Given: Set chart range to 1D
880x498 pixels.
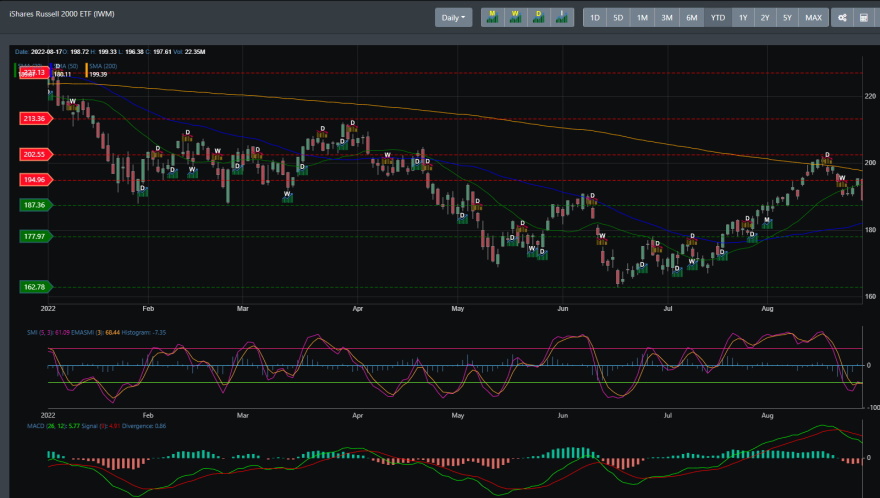Looking at the screenshot, I should click(x=595, y=17).
